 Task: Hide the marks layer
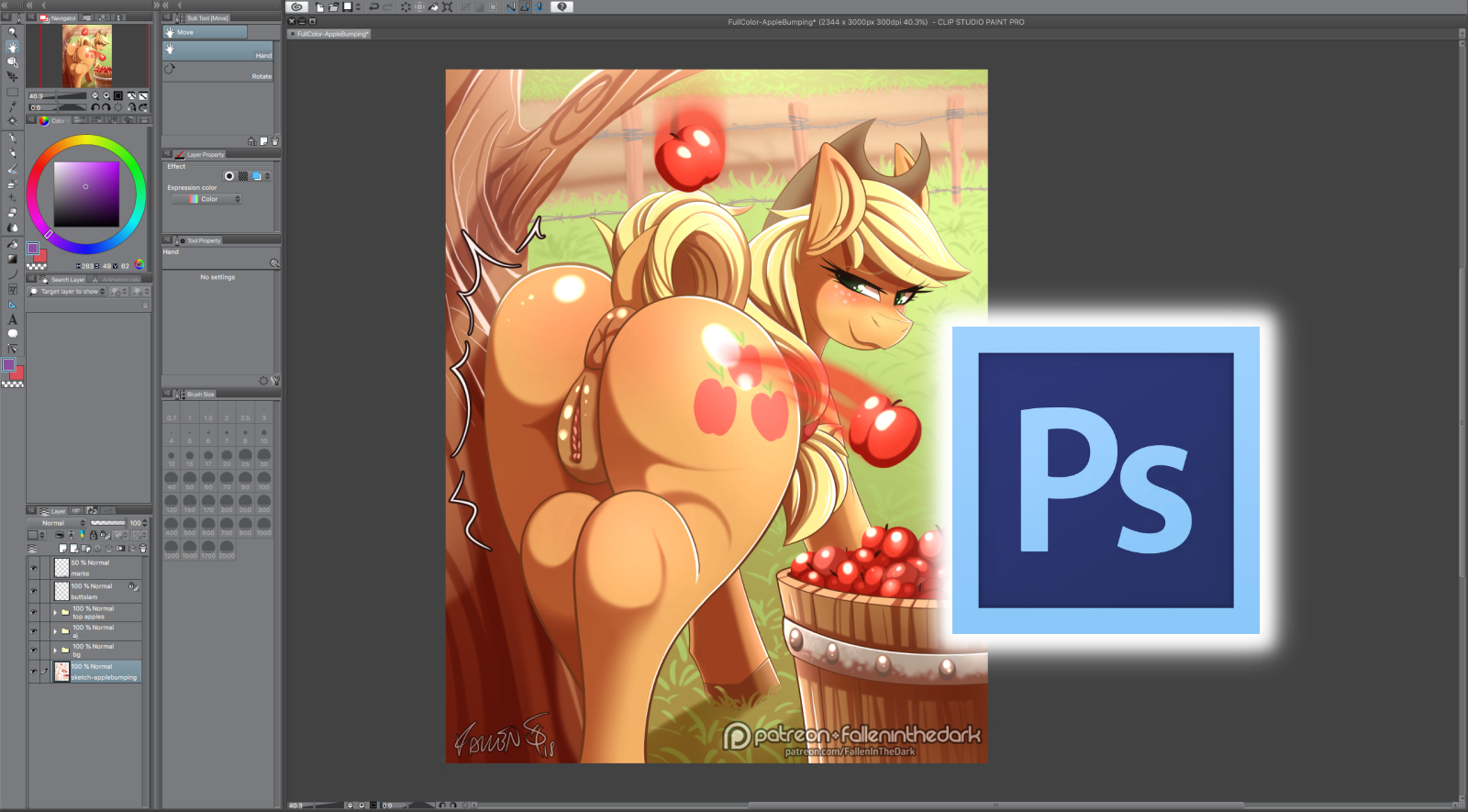click(34, 568)
